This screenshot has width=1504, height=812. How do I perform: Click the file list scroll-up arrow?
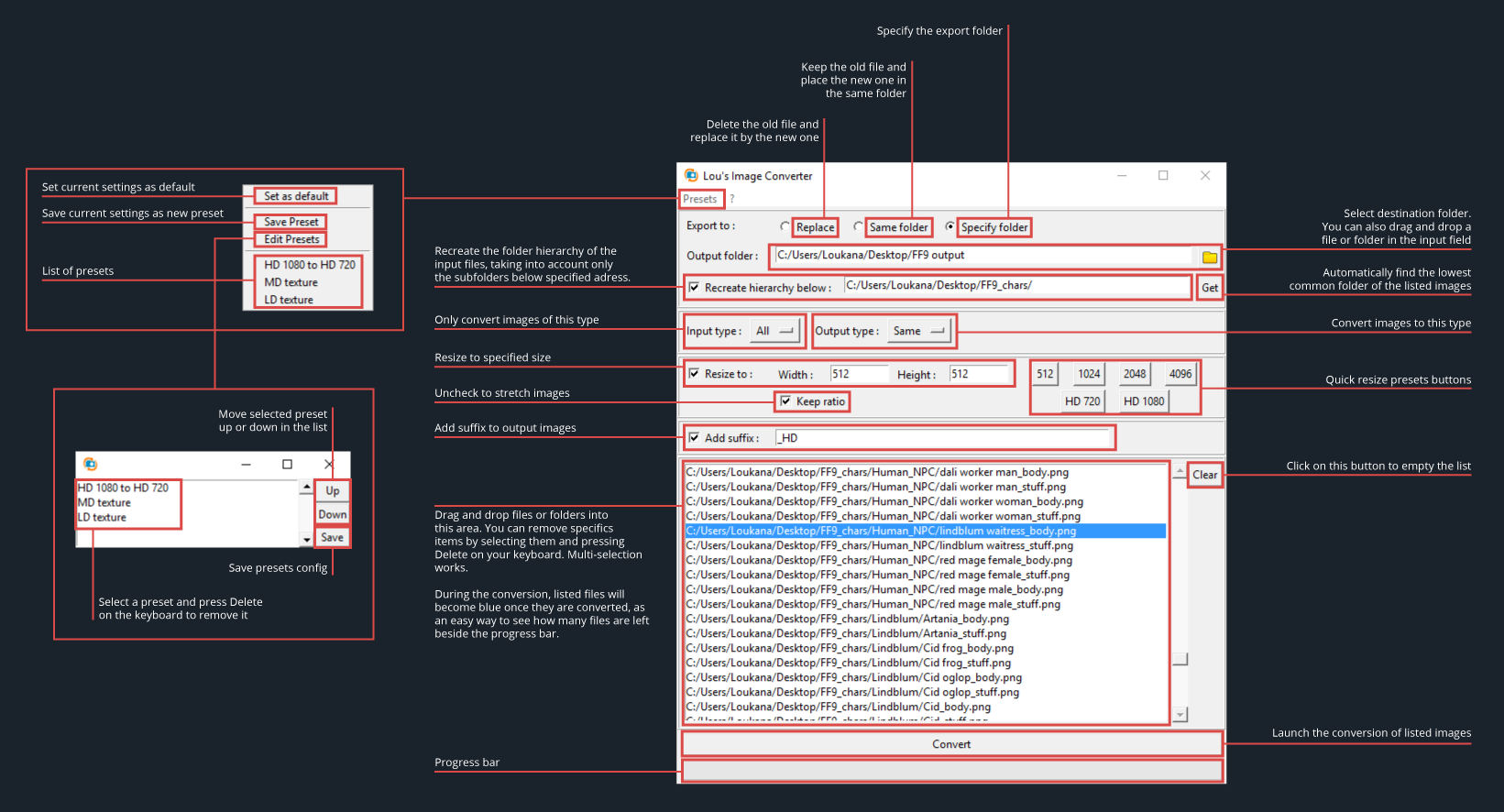tap(1180, 472)
